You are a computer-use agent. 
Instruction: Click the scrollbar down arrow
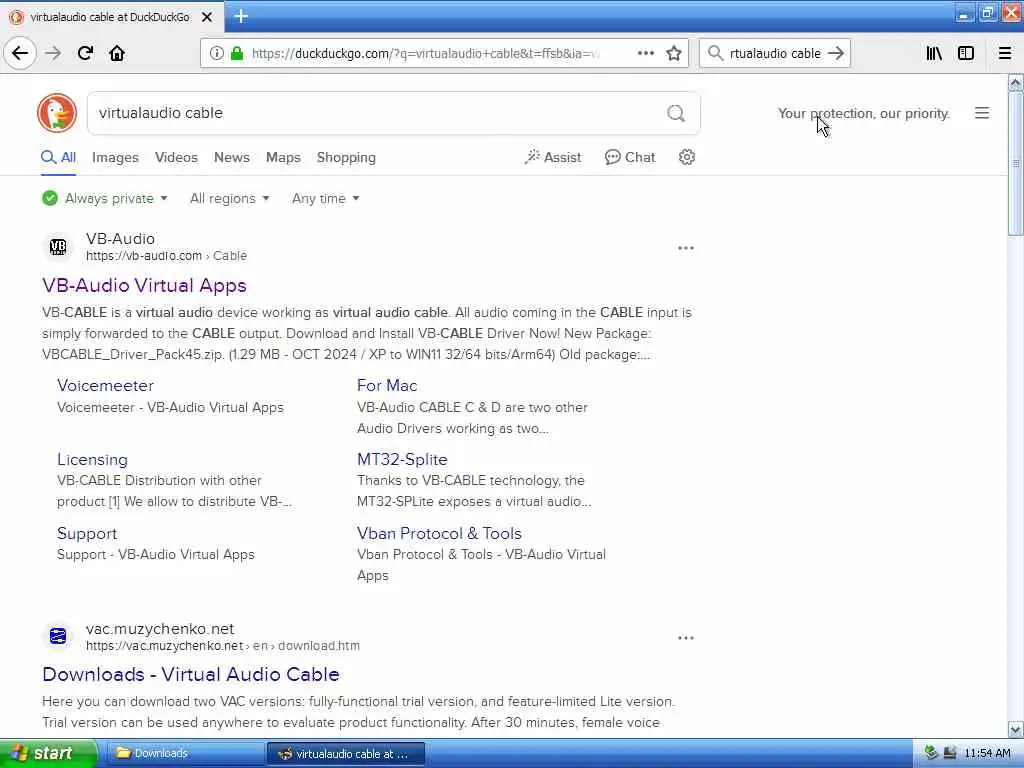click(1015, 729)
